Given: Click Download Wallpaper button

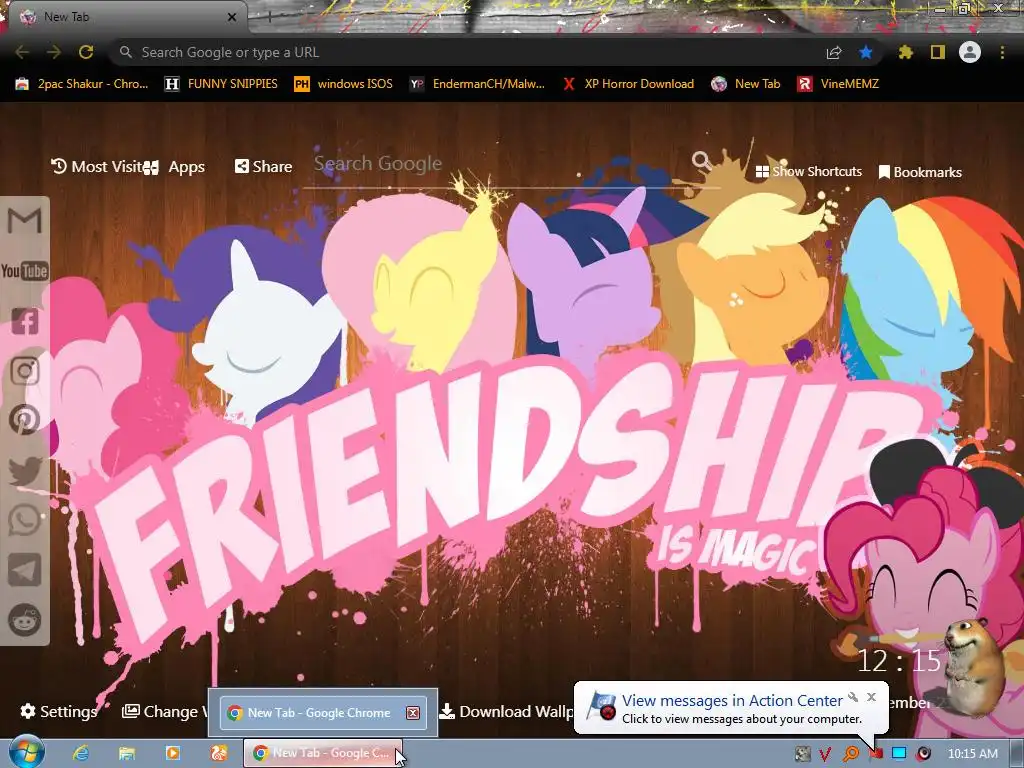Looking at the screenshot, I should pyautogui.click(x=507, y=711).
